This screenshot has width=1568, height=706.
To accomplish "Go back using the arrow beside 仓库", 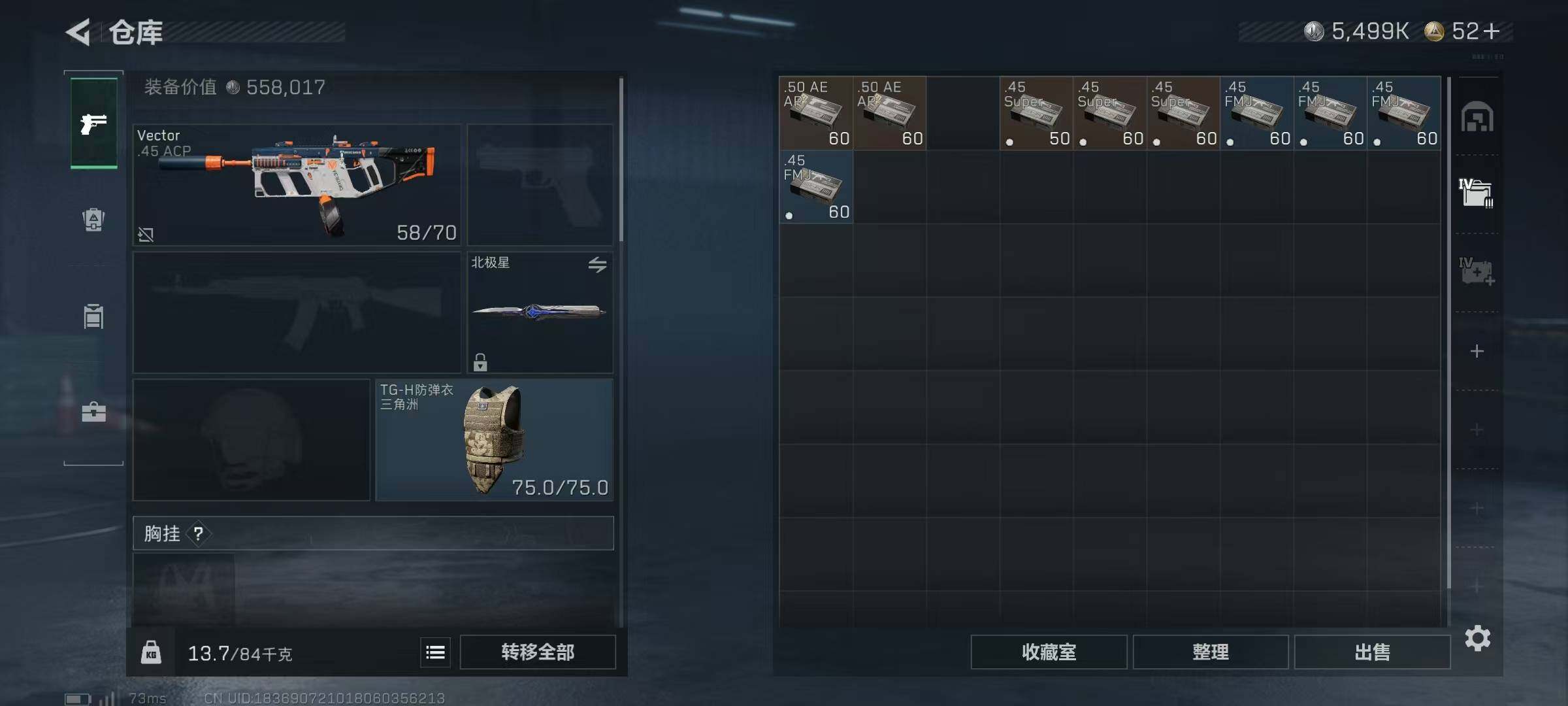I will pos(78,32).
